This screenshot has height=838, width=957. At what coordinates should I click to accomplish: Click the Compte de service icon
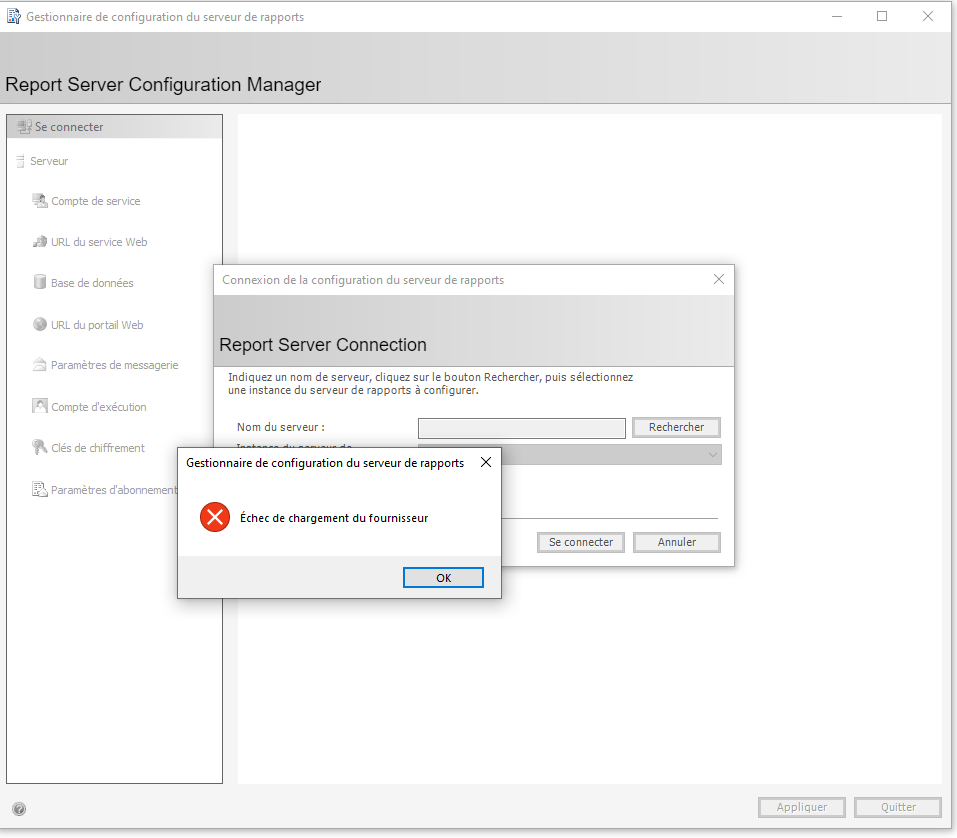coord(40,201)
